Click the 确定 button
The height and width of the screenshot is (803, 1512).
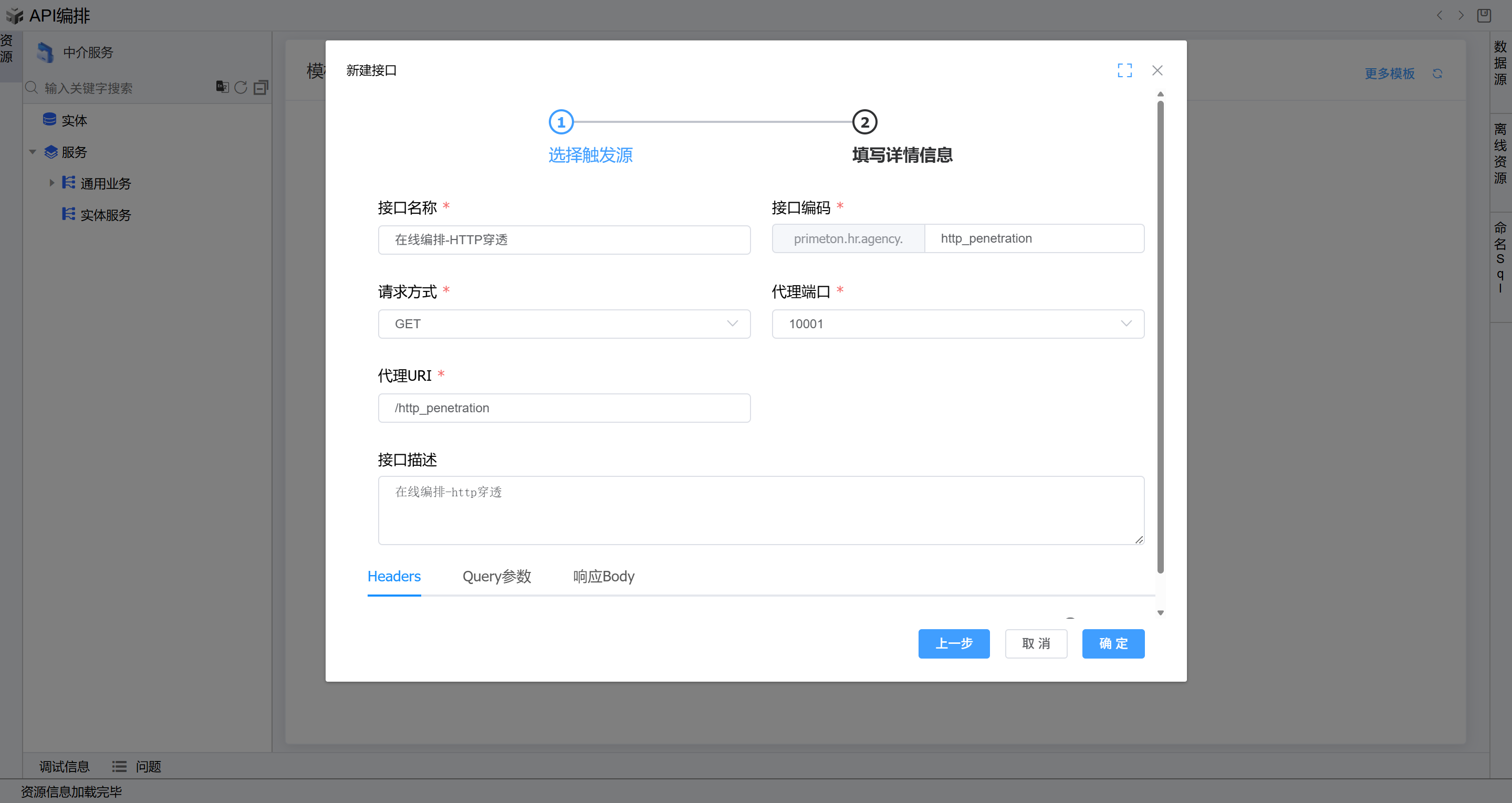coord(1113,643)
